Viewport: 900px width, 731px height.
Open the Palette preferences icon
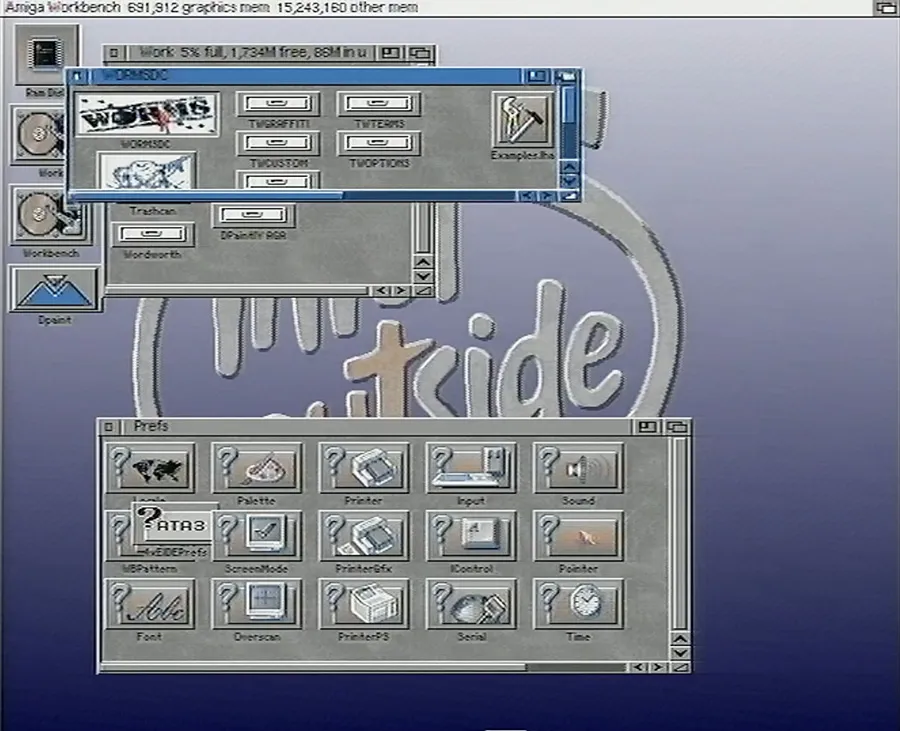click(x=256, y=468)
